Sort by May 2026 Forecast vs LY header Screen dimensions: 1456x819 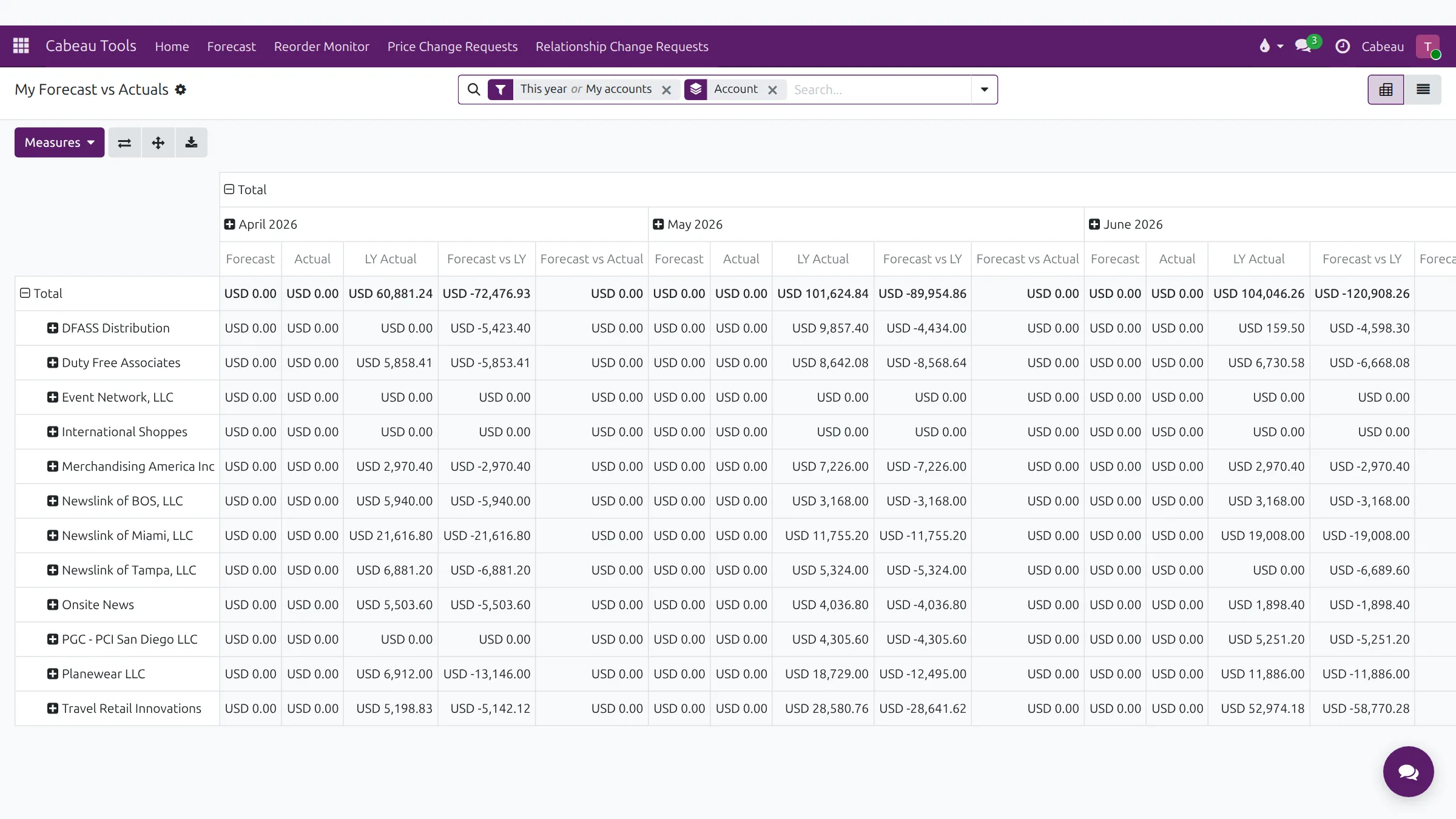tap(922, 259)
